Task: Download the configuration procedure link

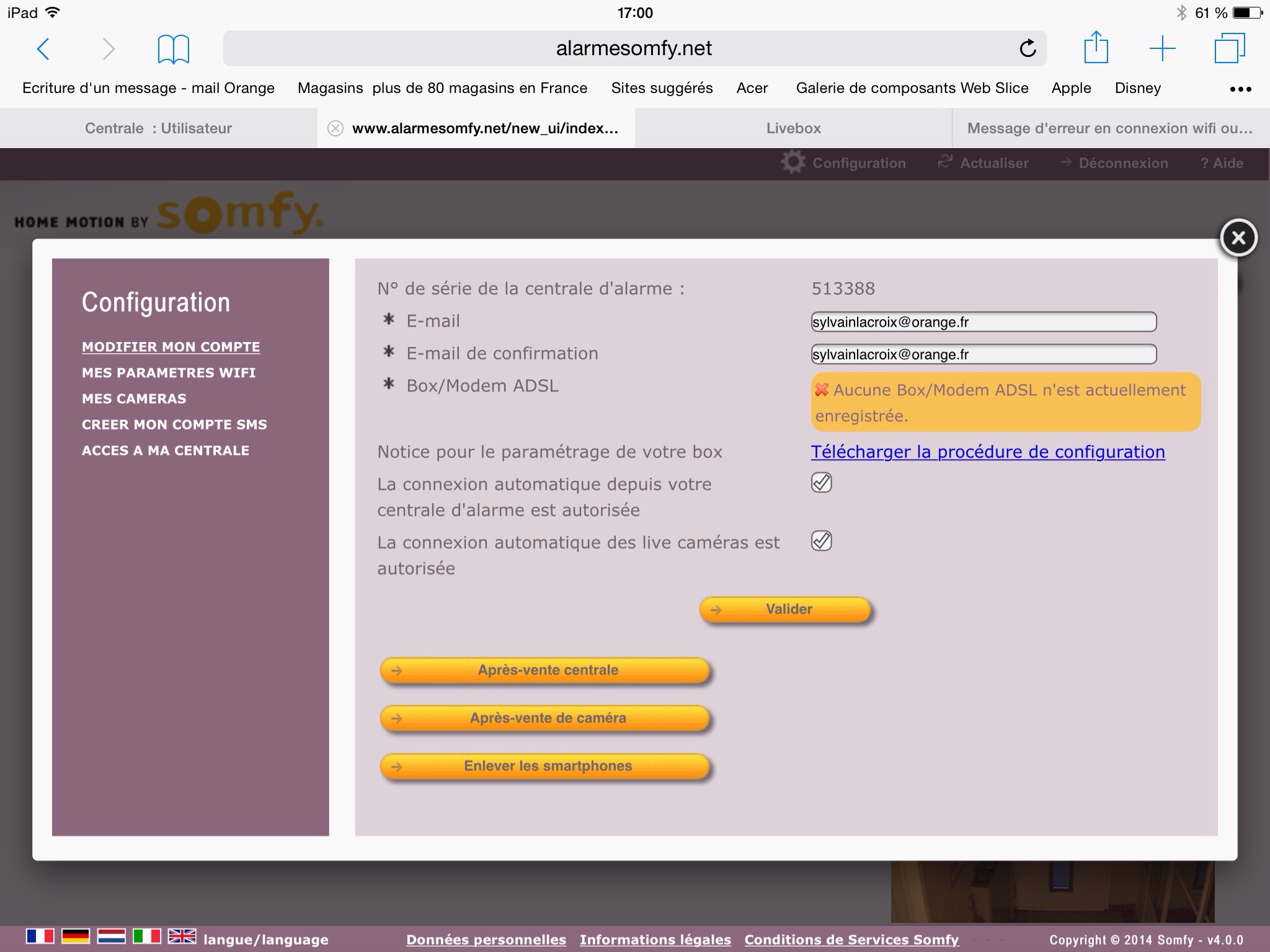Action: (988, 452)
